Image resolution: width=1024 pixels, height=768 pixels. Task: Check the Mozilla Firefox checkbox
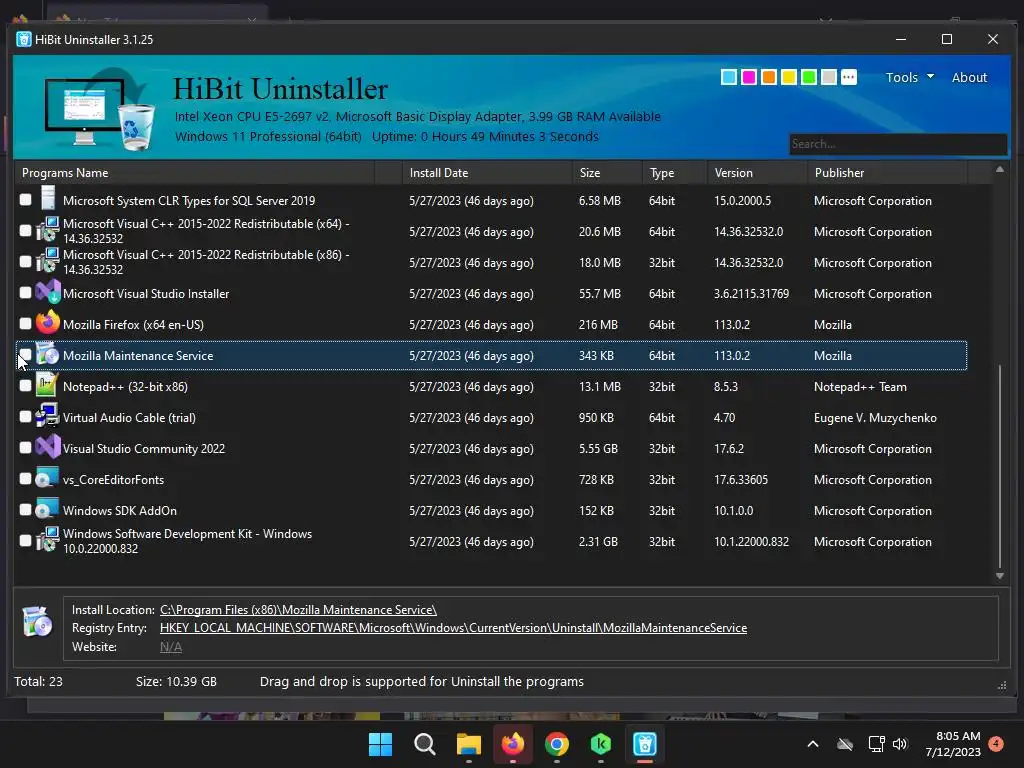pyautogui.click(x=25, y=323)
